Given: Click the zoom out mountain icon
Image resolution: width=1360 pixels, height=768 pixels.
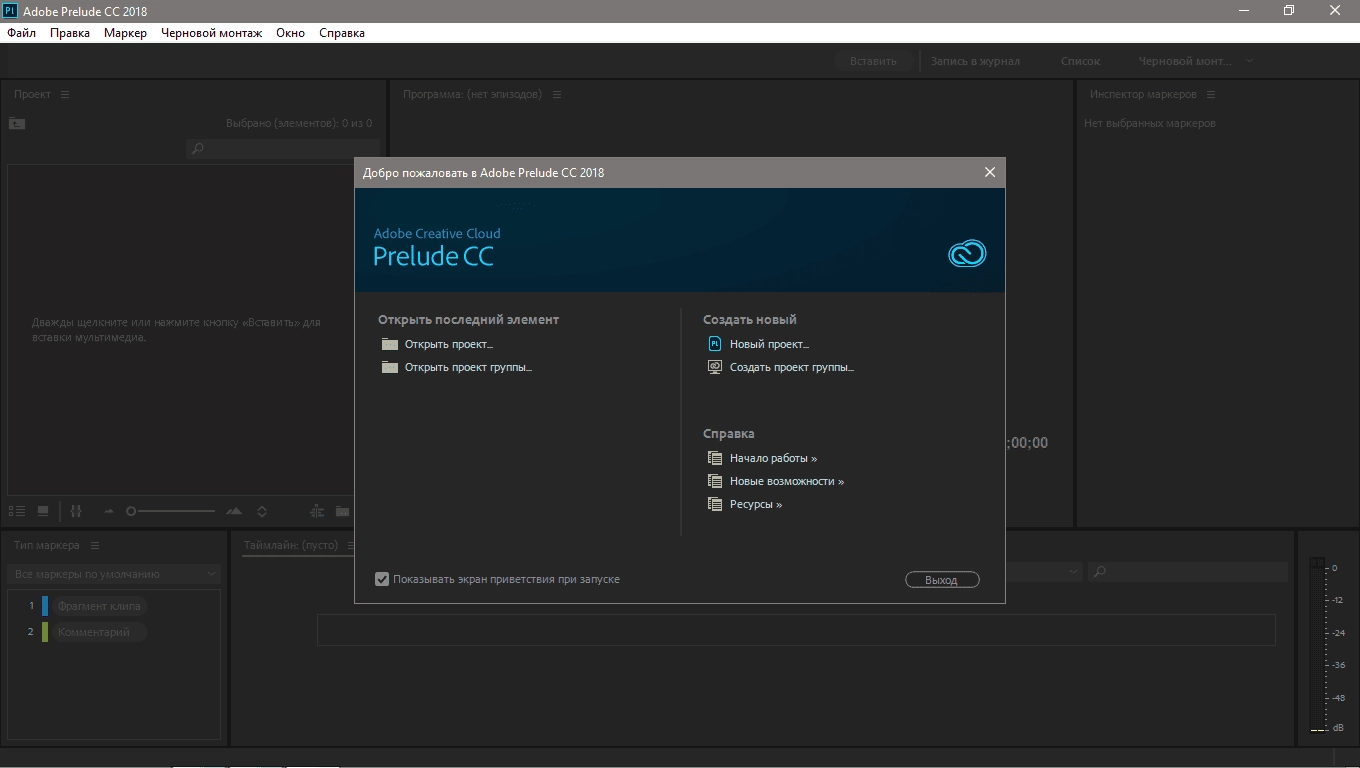Looking at the screenshot, I should [x=109, y=511].
